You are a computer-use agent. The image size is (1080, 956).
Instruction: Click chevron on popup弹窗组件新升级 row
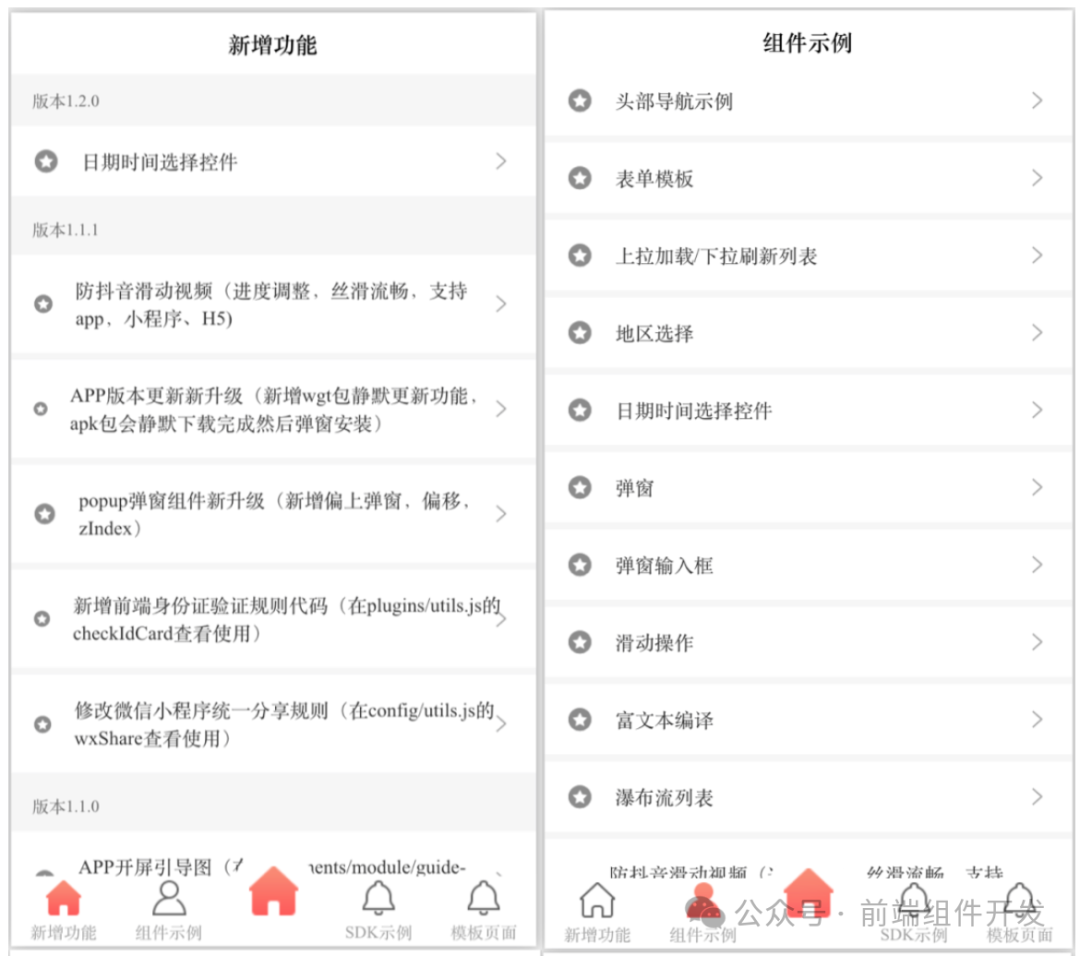point(501,514)
